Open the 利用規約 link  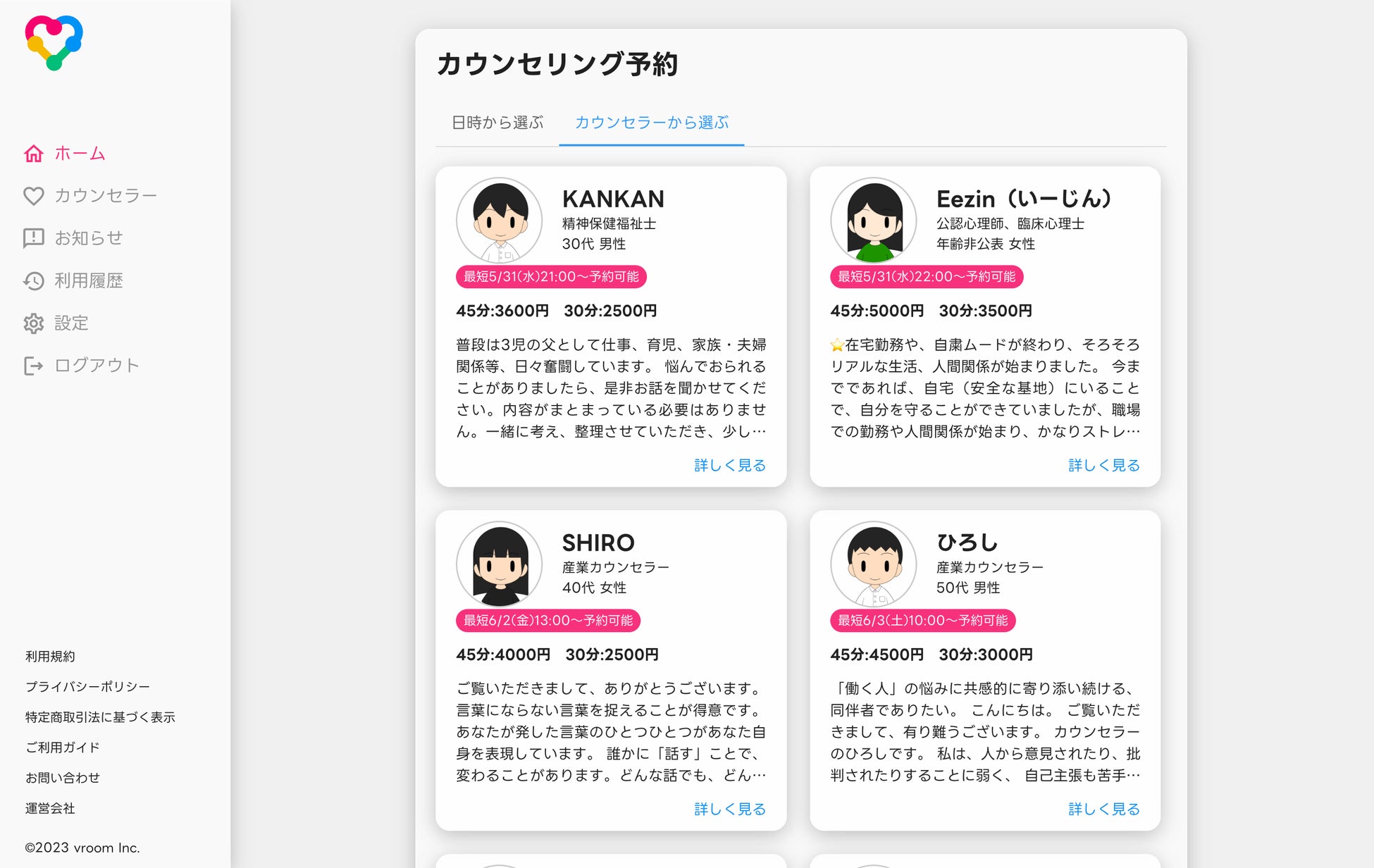(50, 657)
